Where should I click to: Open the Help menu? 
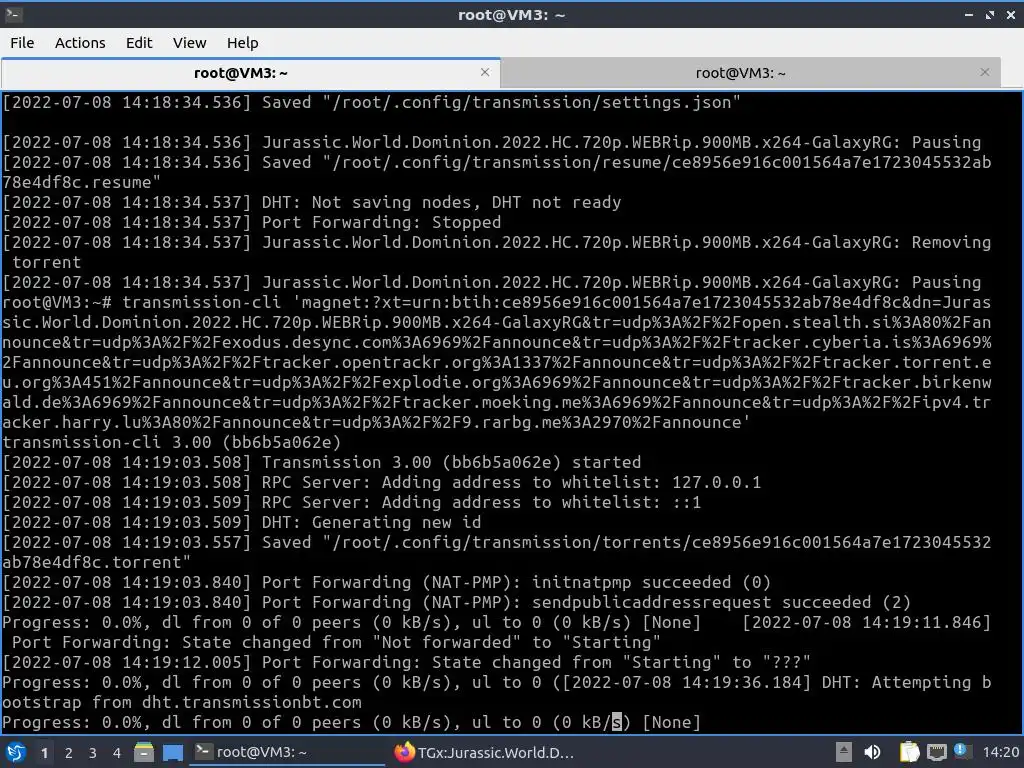242,42
